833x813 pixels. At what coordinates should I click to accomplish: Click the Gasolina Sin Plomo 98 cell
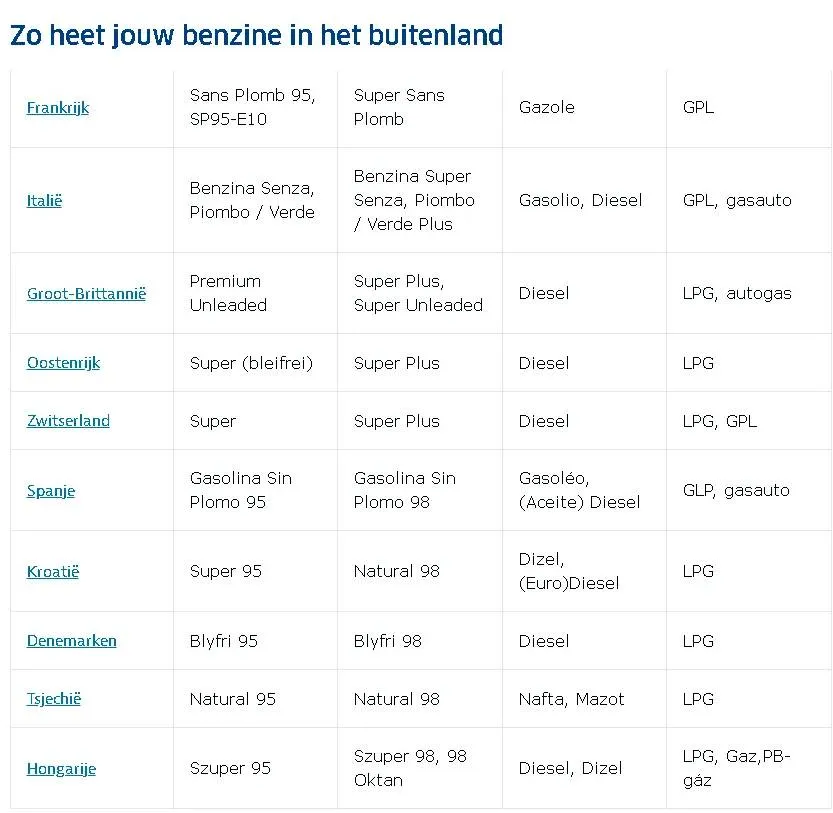[420, 490]
